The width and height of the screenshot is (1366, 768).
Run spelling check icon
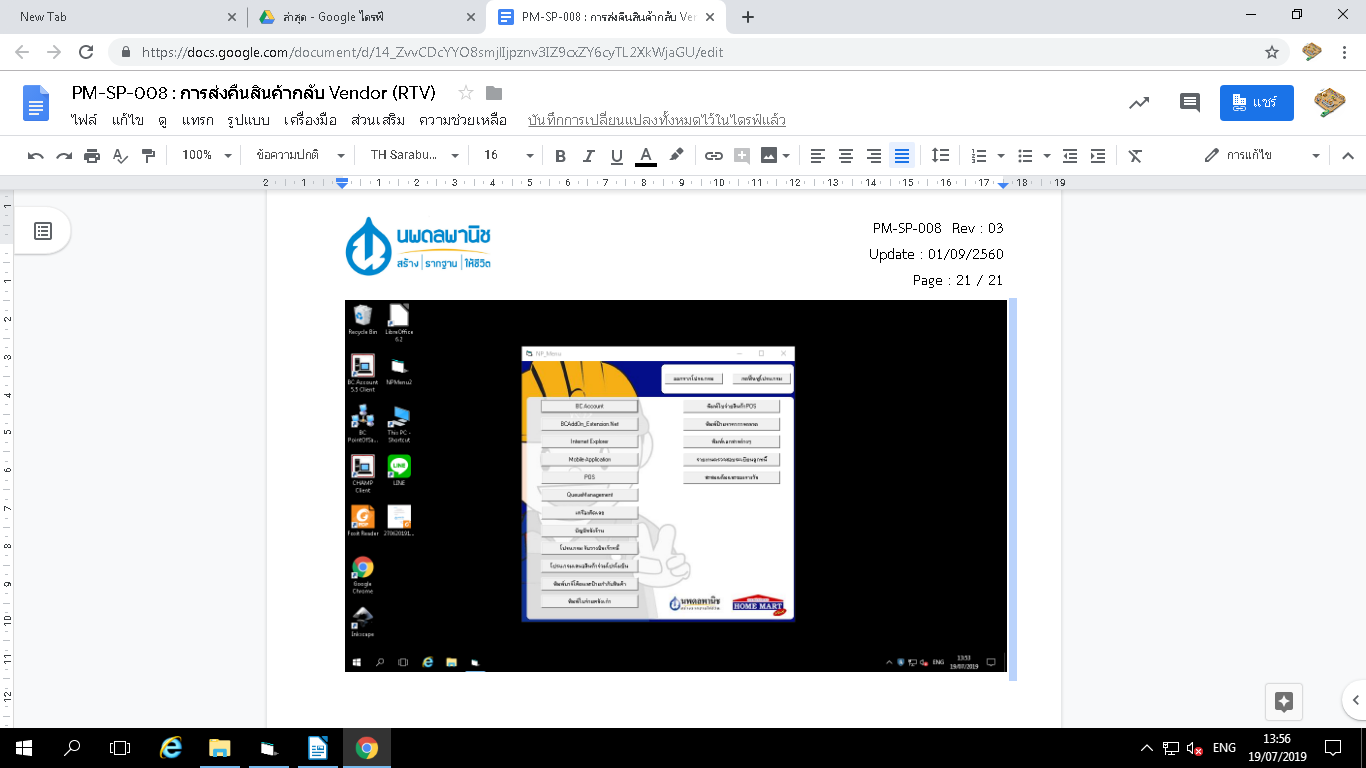120,156
